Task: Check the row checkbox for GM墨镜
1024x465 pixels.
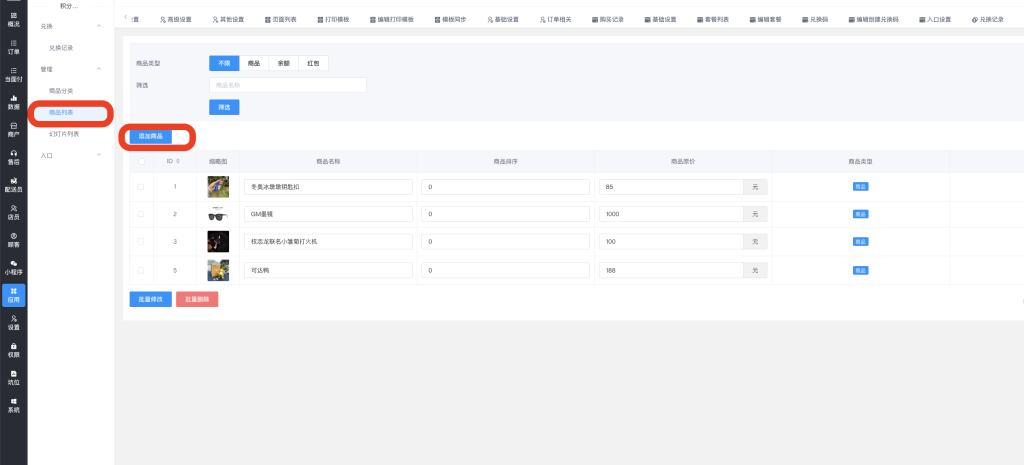Action: pyautogui.click(x=141, y=214)
